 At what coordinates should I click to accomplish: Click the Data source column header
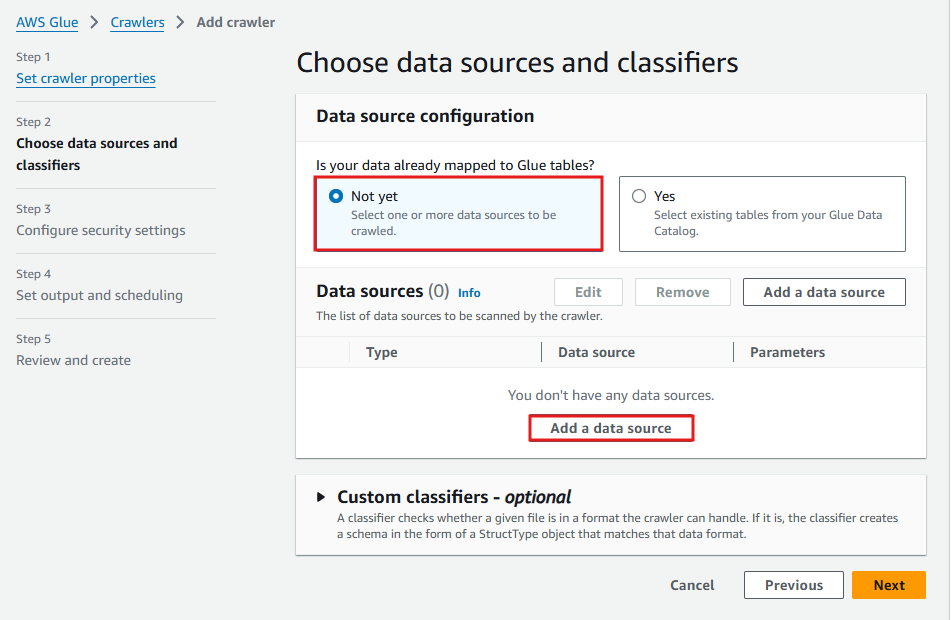click(x=596, y=352)
